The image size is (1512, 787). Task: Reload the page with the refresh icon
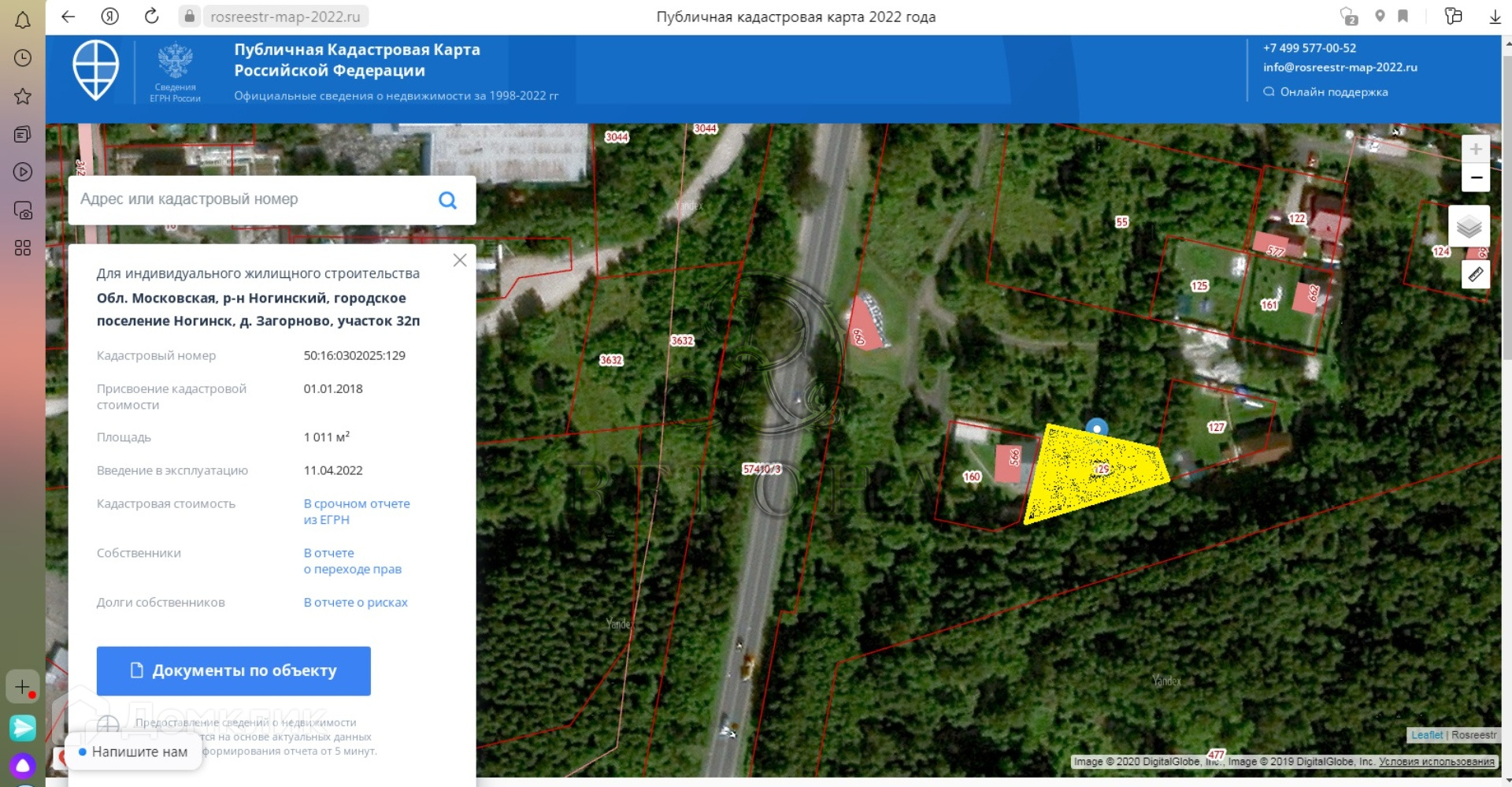152,17
